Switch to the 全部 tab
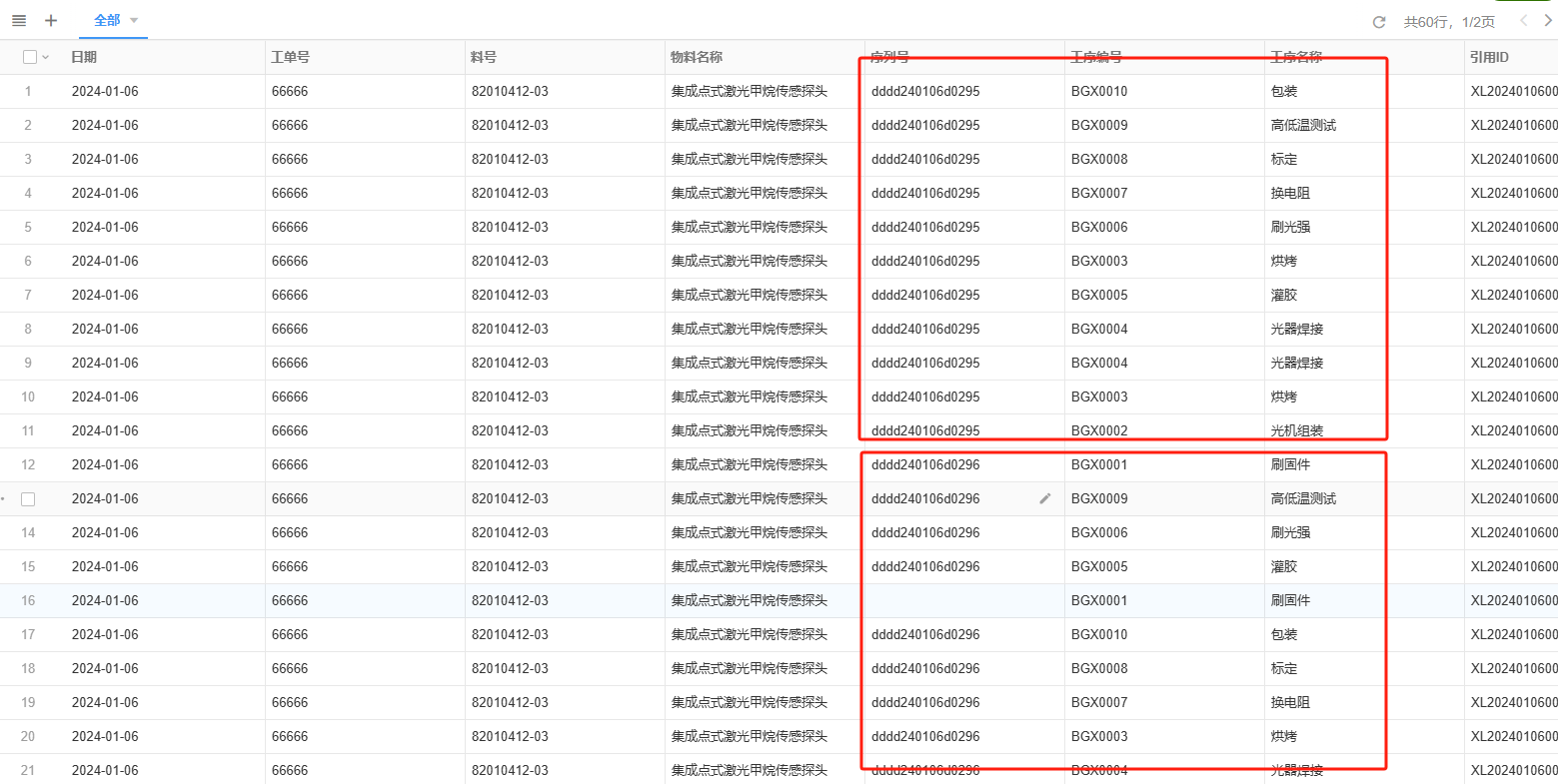This screenshot has height=784, width=1558. 107,20
